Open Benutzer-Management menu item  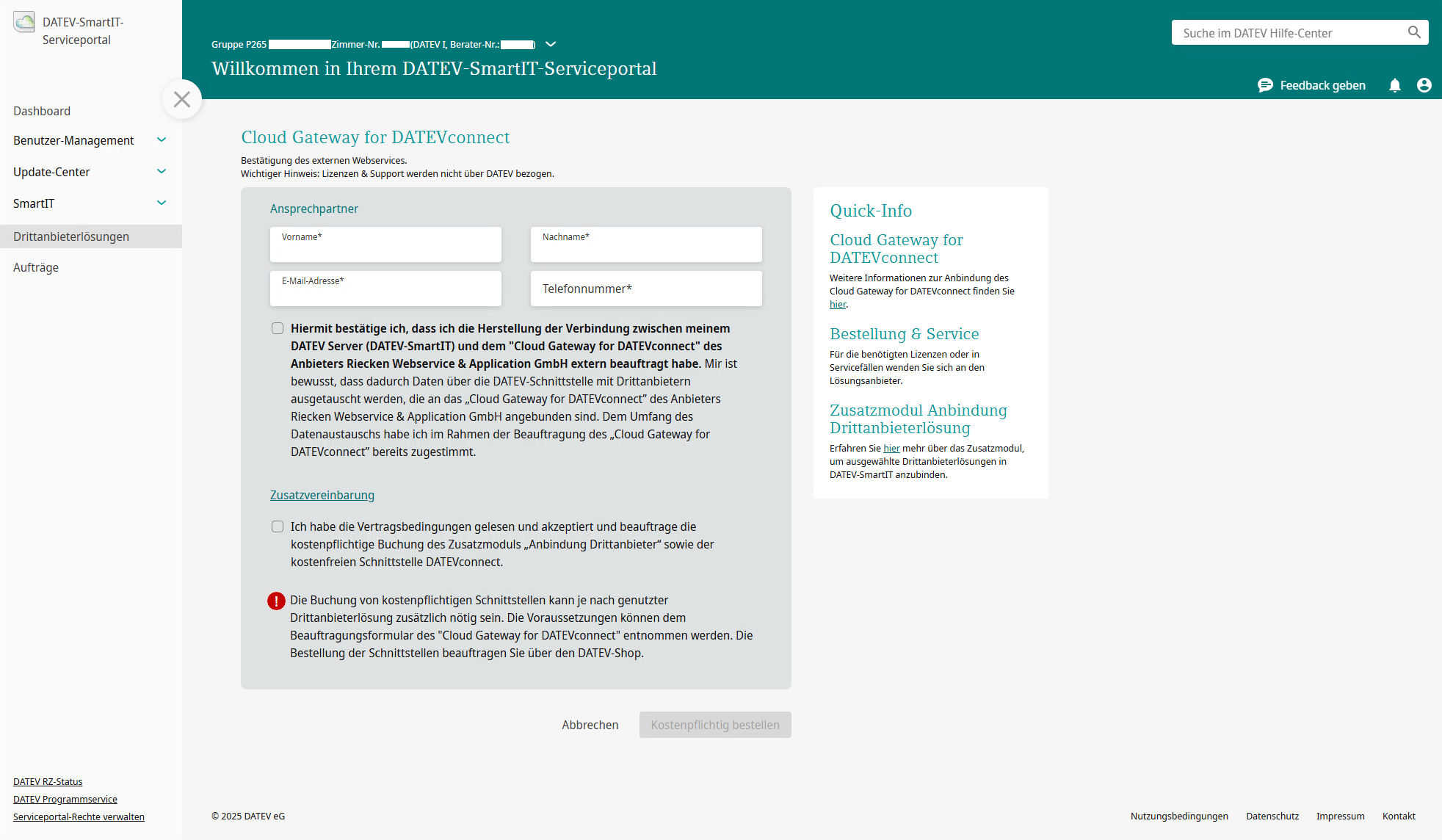(x=73, y=140)
